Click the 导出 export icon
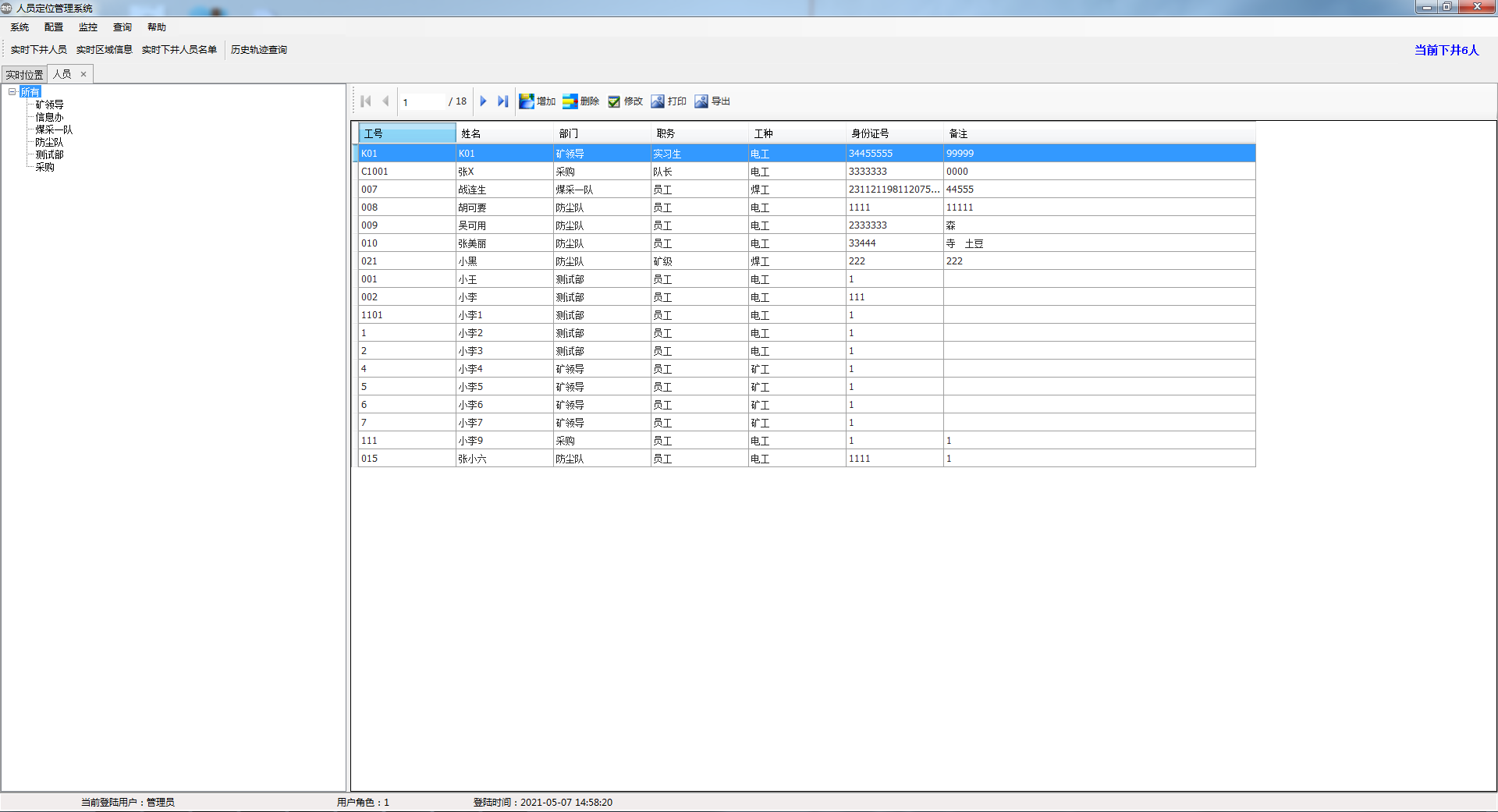1498x812 pixels. coord(701,101)
